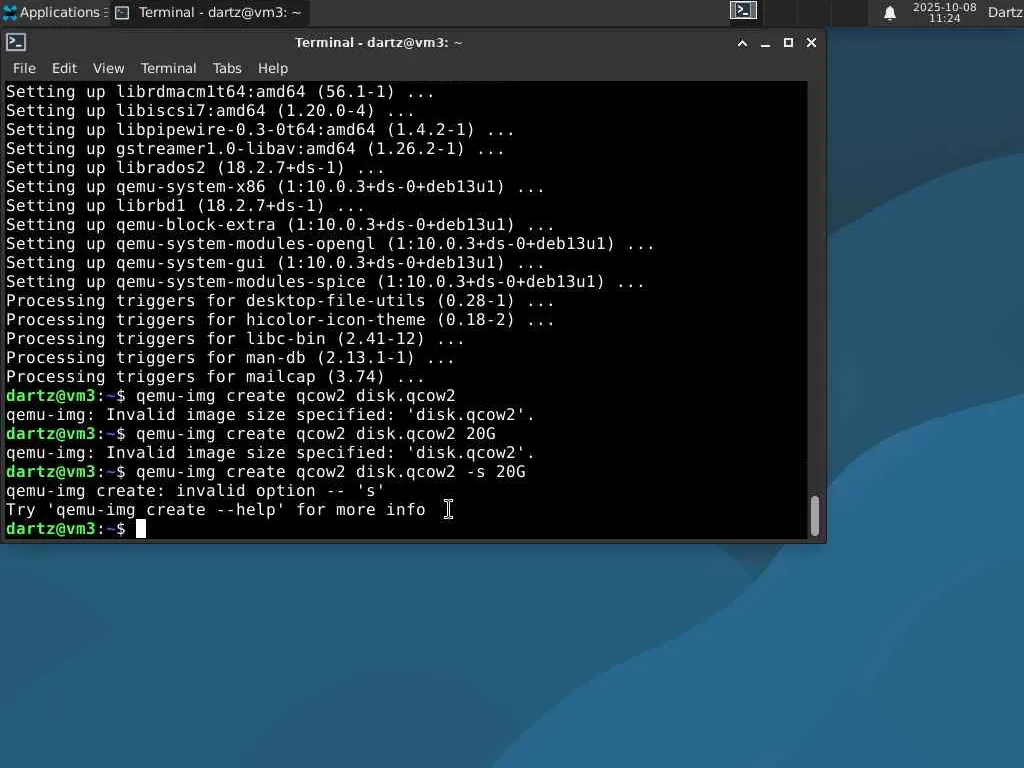Click 'Setting up qemu-block-extra' line
The height and width of the screenshot is (768, 1024).
280,225
